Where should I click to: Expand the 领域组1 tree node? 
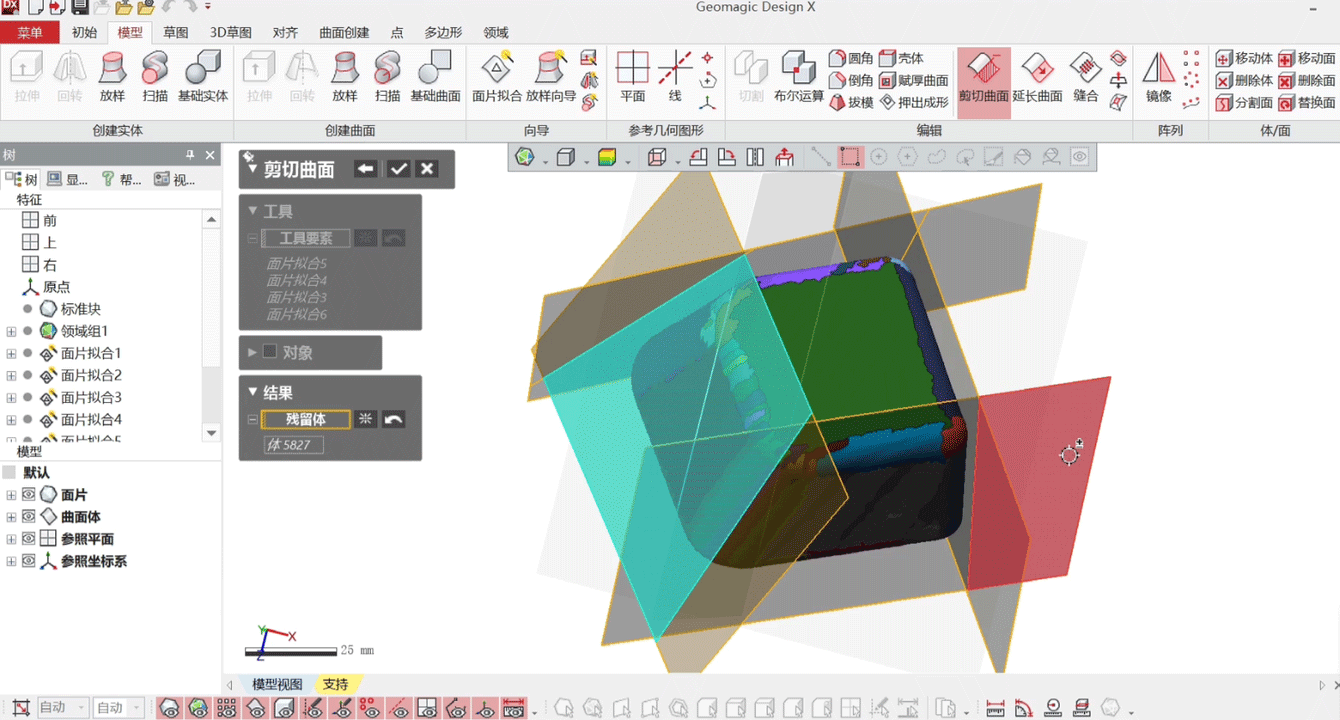[x=12, y=331]
